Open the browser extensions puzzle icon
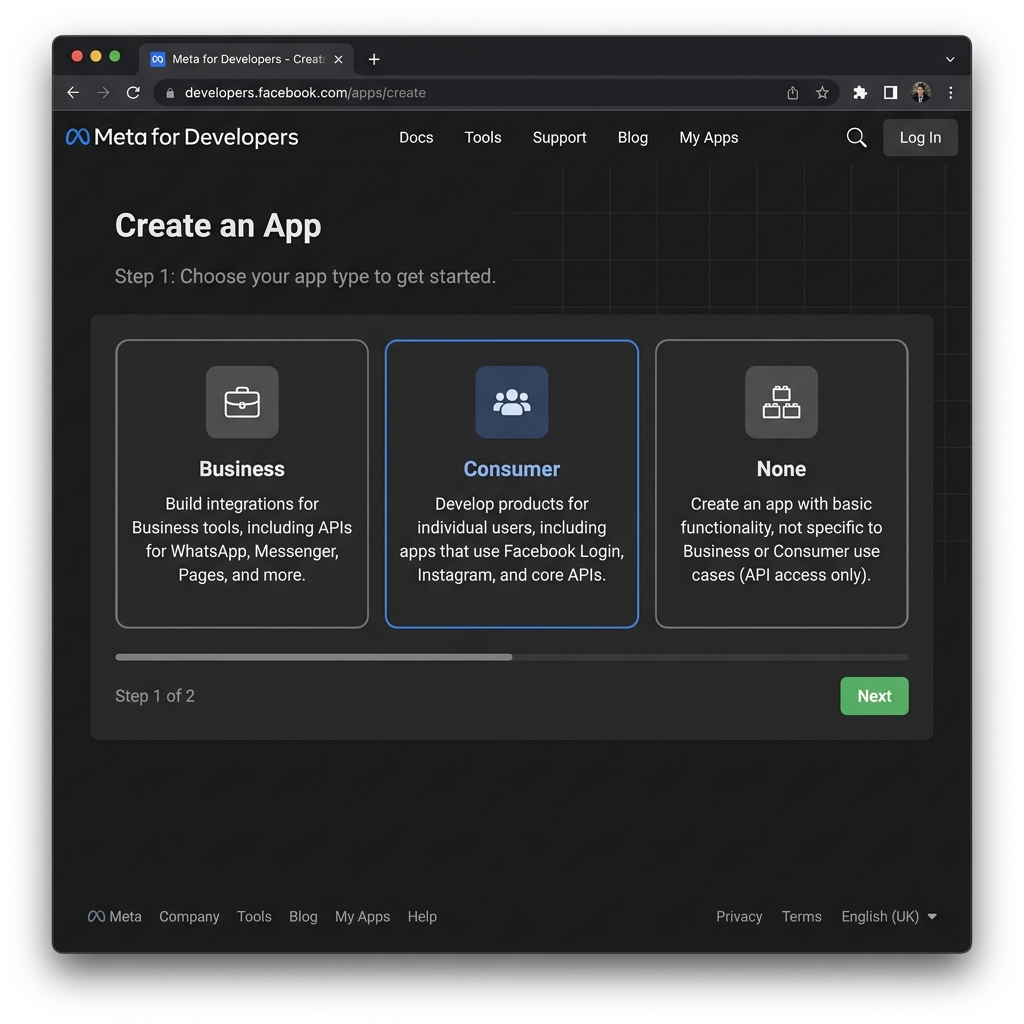 (x=859, y=92)
